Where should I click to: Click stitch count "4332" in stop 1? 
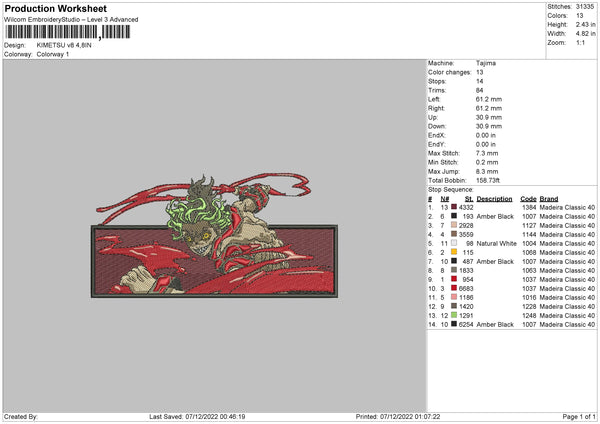click(x=466, y=207)
